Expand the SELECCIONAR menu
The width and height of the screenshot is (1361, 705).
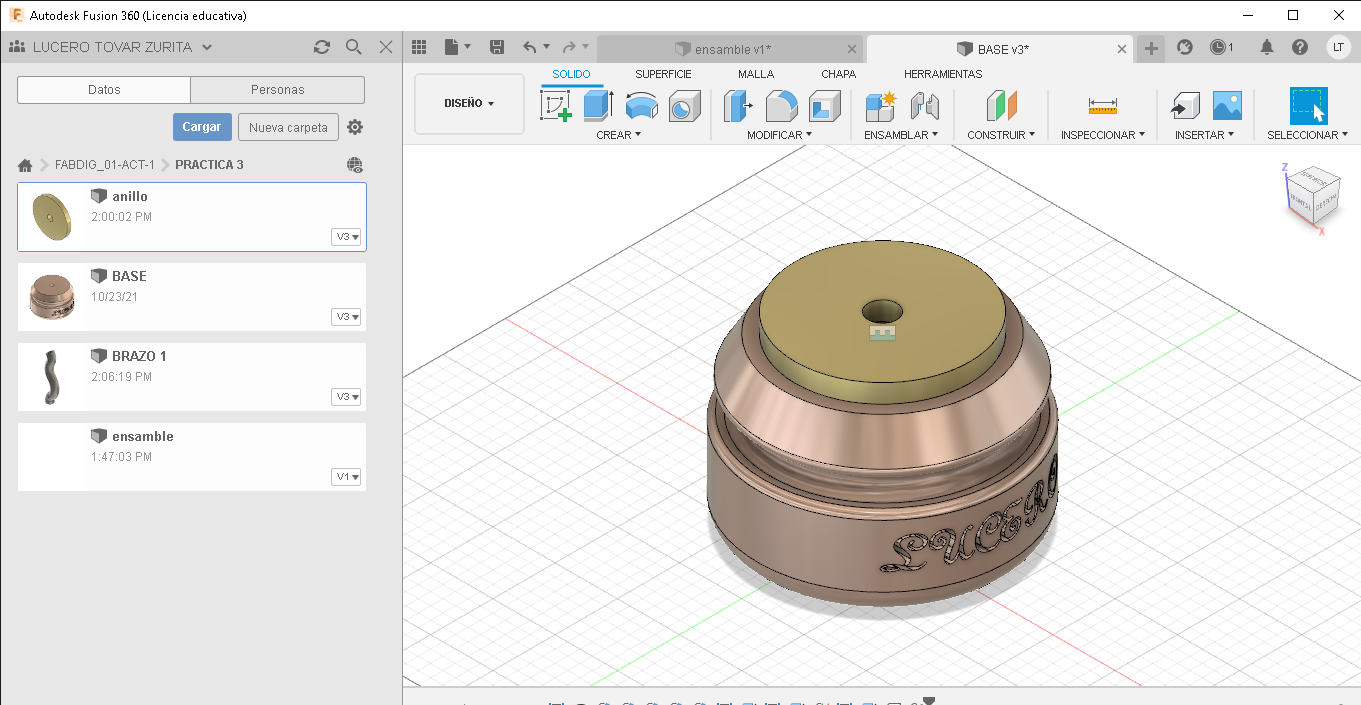click(1307, 134)
